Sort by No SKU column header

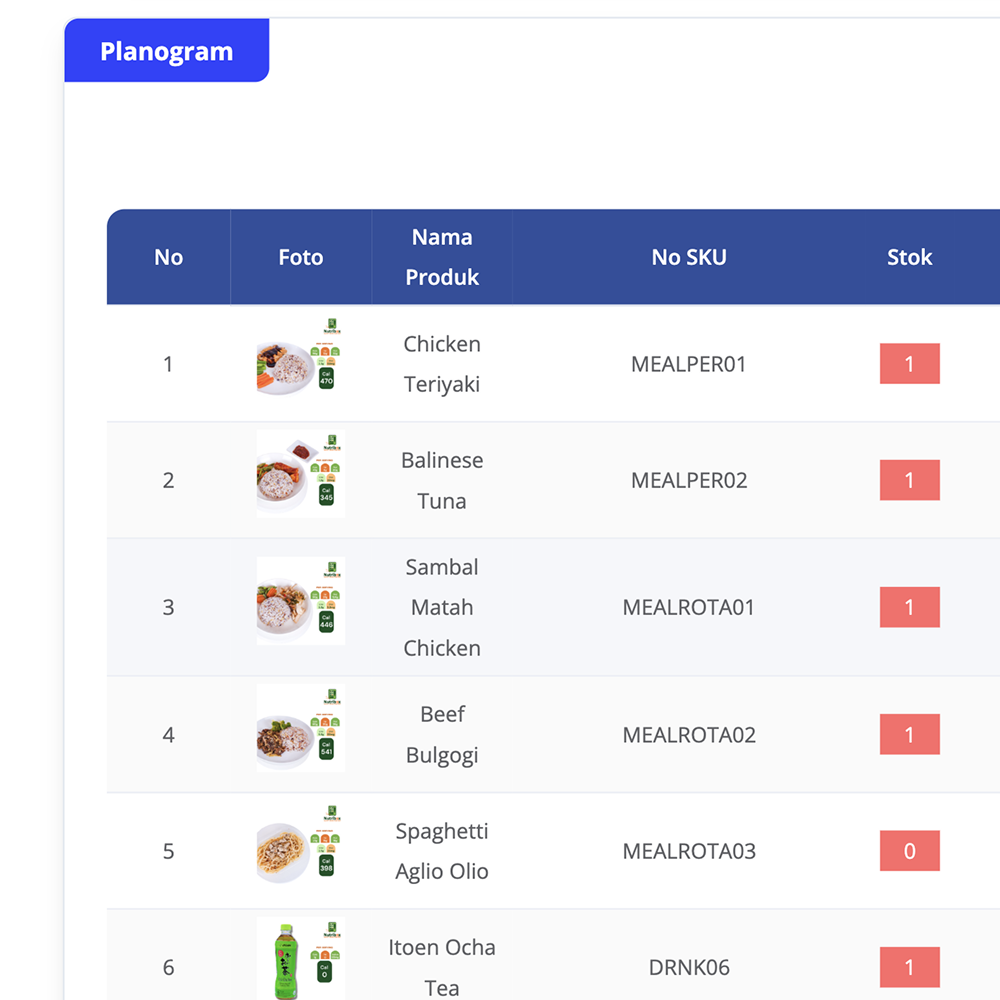coord(689,257)
